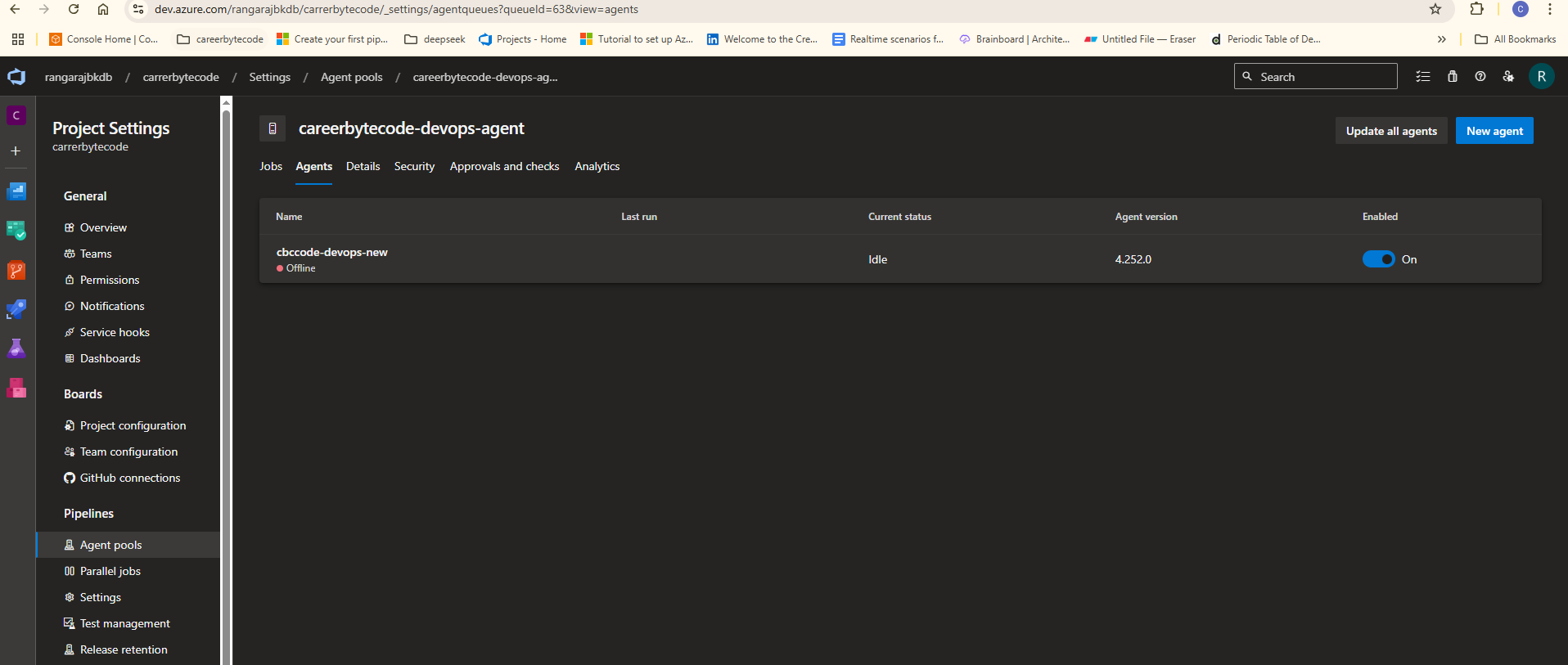Image resolution: width=1568 pixels, height=665 pixels.
Task: Open GitHub connections settings
Action: click(x=128, y=478)
